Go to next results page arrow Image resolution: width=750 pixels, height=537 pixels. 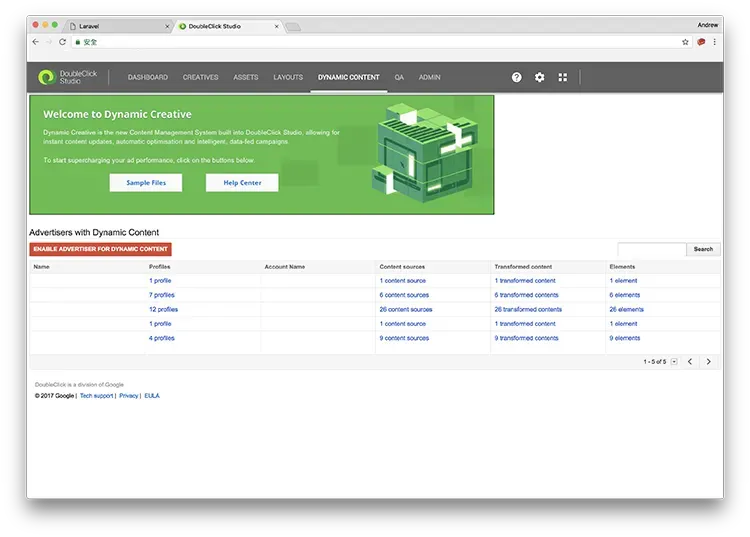pyautogui.click(x=709, y=361)
